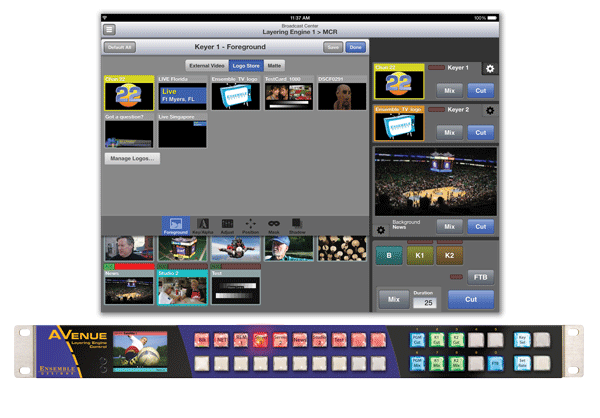The image size is (600, 418).
Task: Select the Live Singapore logo thumbnail
Action: 183,131
